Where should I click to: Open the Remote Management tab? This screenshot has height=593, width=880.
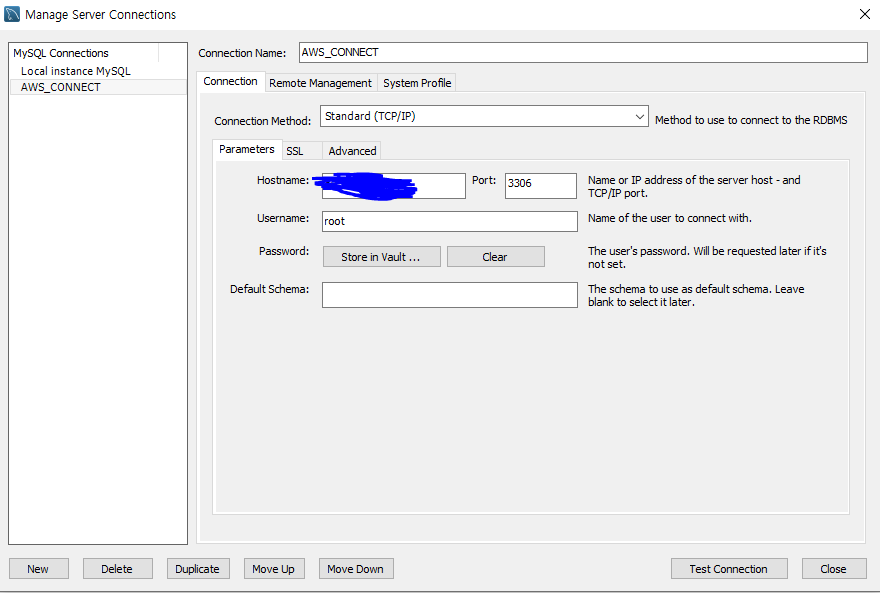320,83
